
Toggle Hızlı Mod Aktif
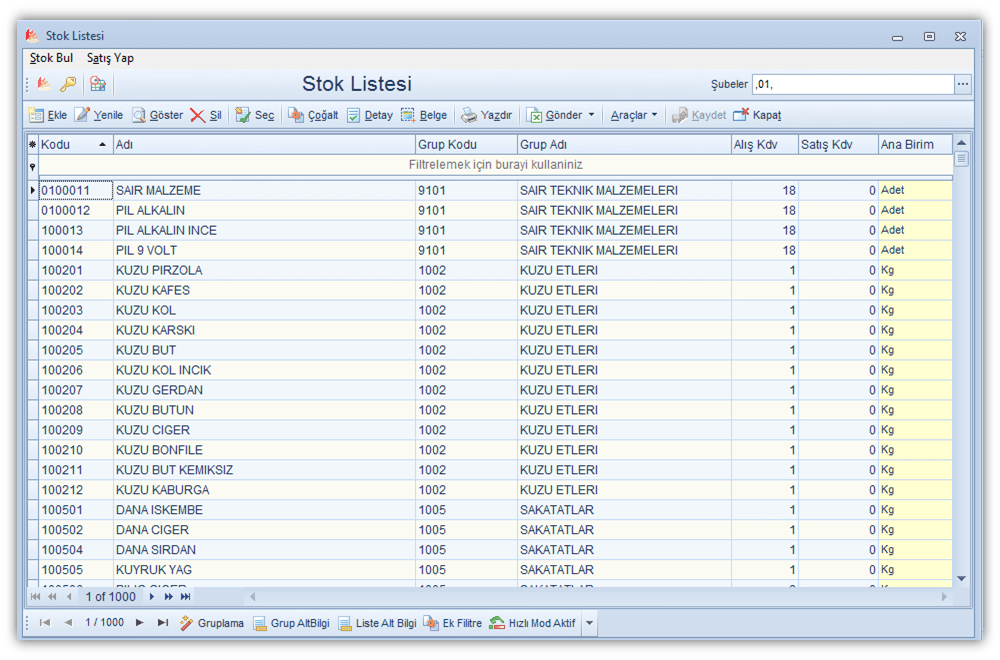[497, 623]
